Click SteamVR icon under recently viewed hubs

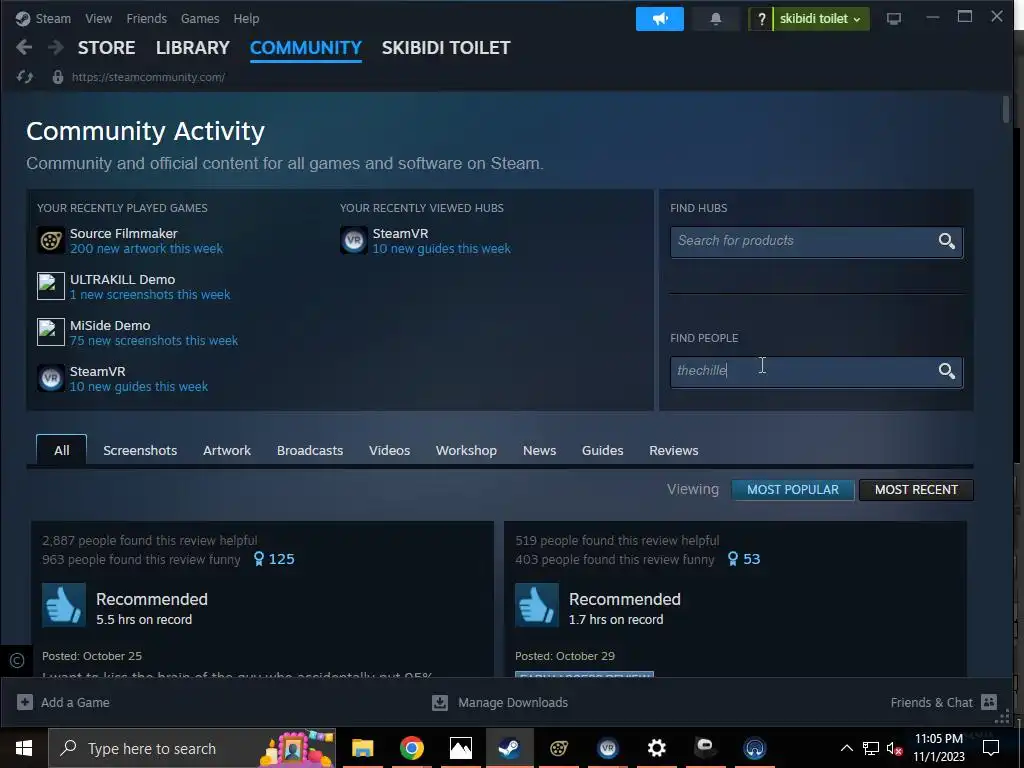point(353,240)
